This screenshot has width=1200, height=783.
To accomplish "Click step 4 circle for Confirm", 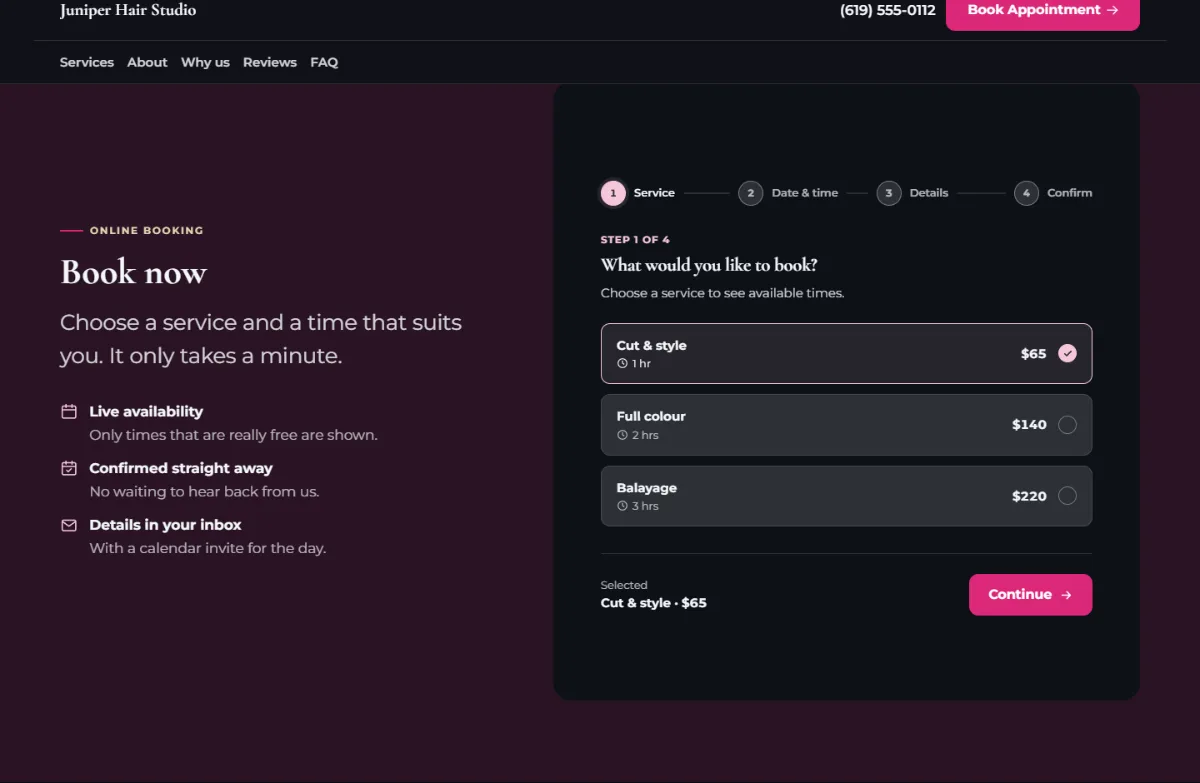I will [x=1026, y=193].
